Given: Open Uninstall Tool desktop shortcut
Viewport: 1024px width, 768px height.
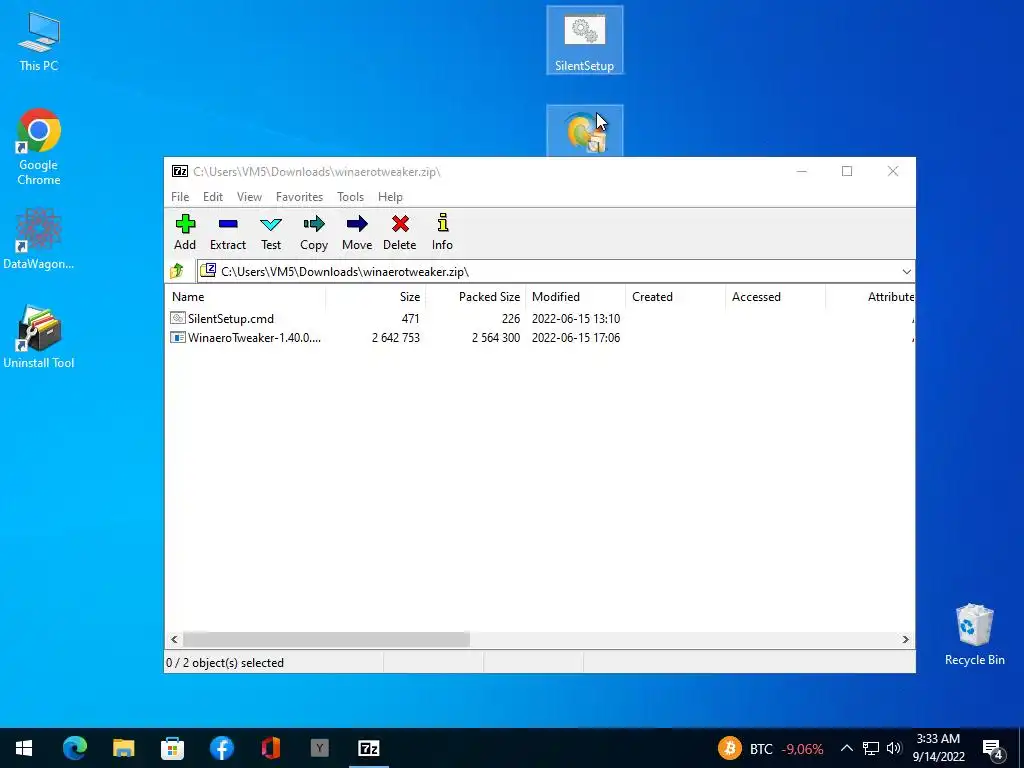Looking at the screenshot, I should (x=39, y=337).
